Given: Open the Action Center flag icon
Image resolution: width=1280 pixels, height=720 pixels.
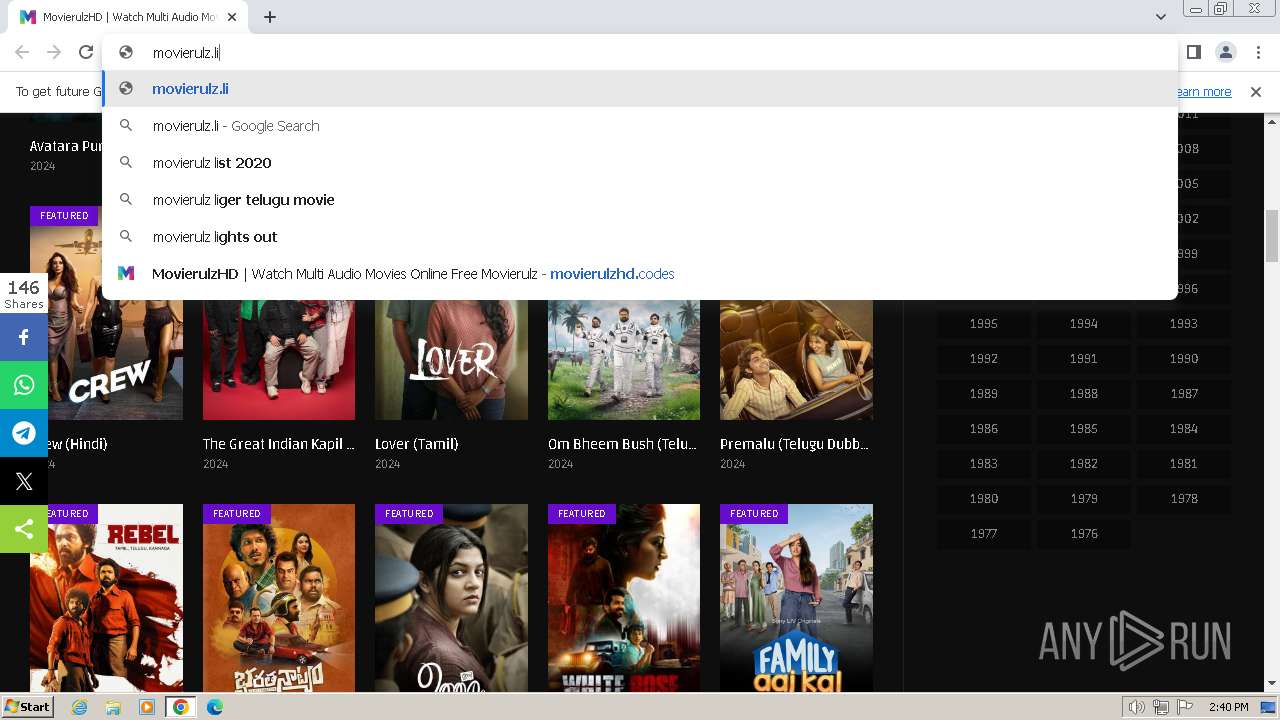Looking at the screenshot, I should coord(1185,707).
